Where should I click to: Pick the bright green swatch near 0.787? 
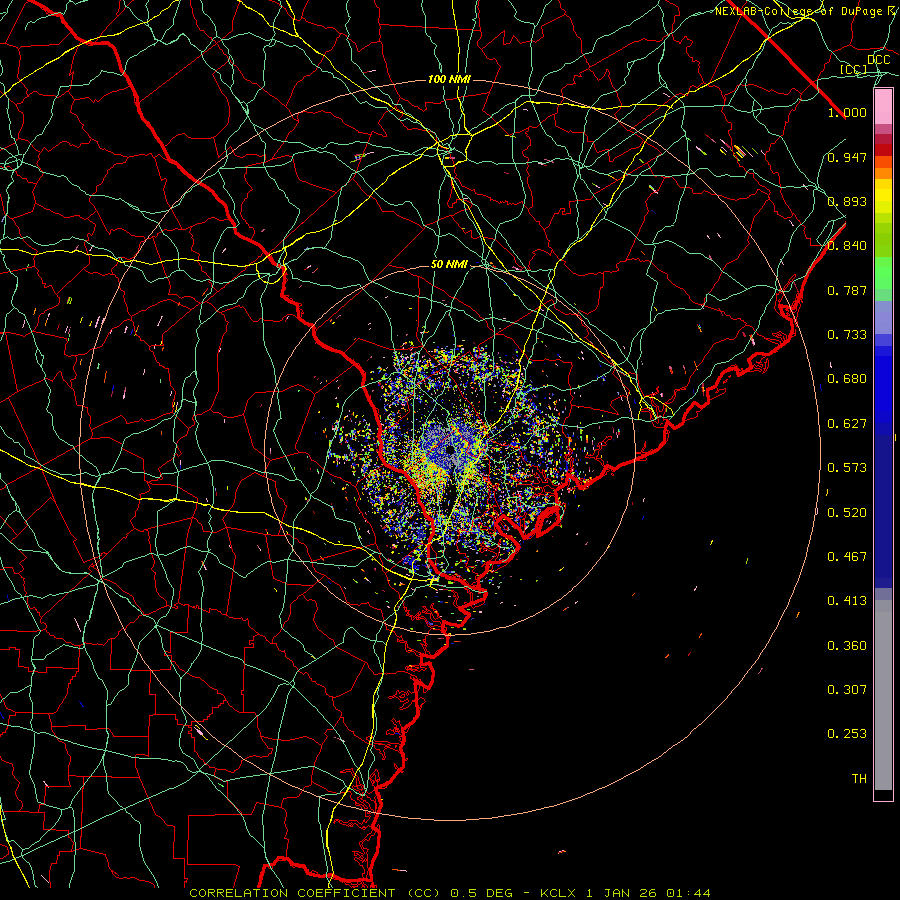tap(883, 273)
